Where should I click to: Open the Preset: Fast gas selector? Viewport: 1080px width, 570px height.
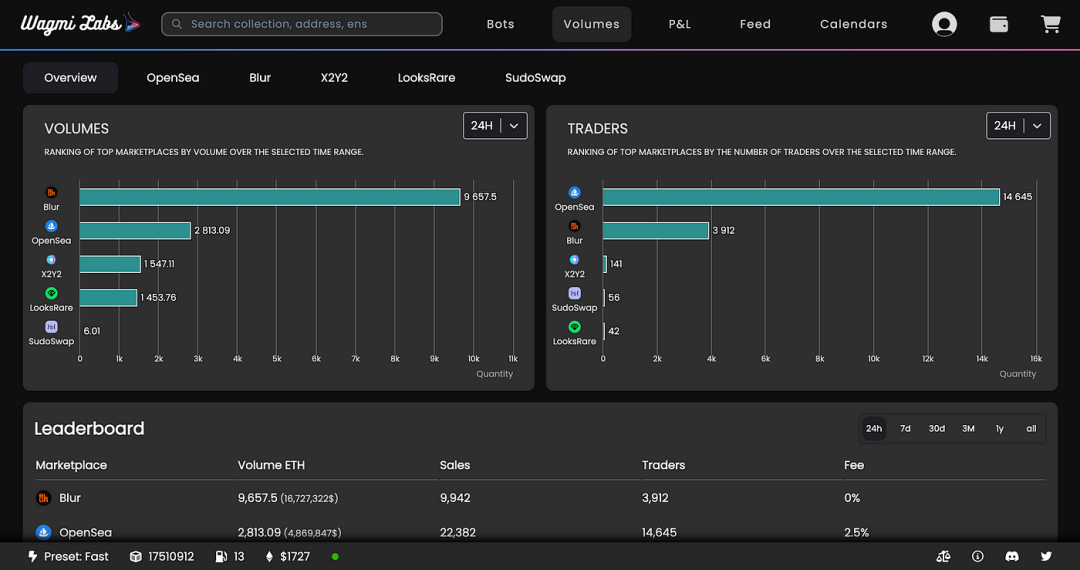click(68, 556)
